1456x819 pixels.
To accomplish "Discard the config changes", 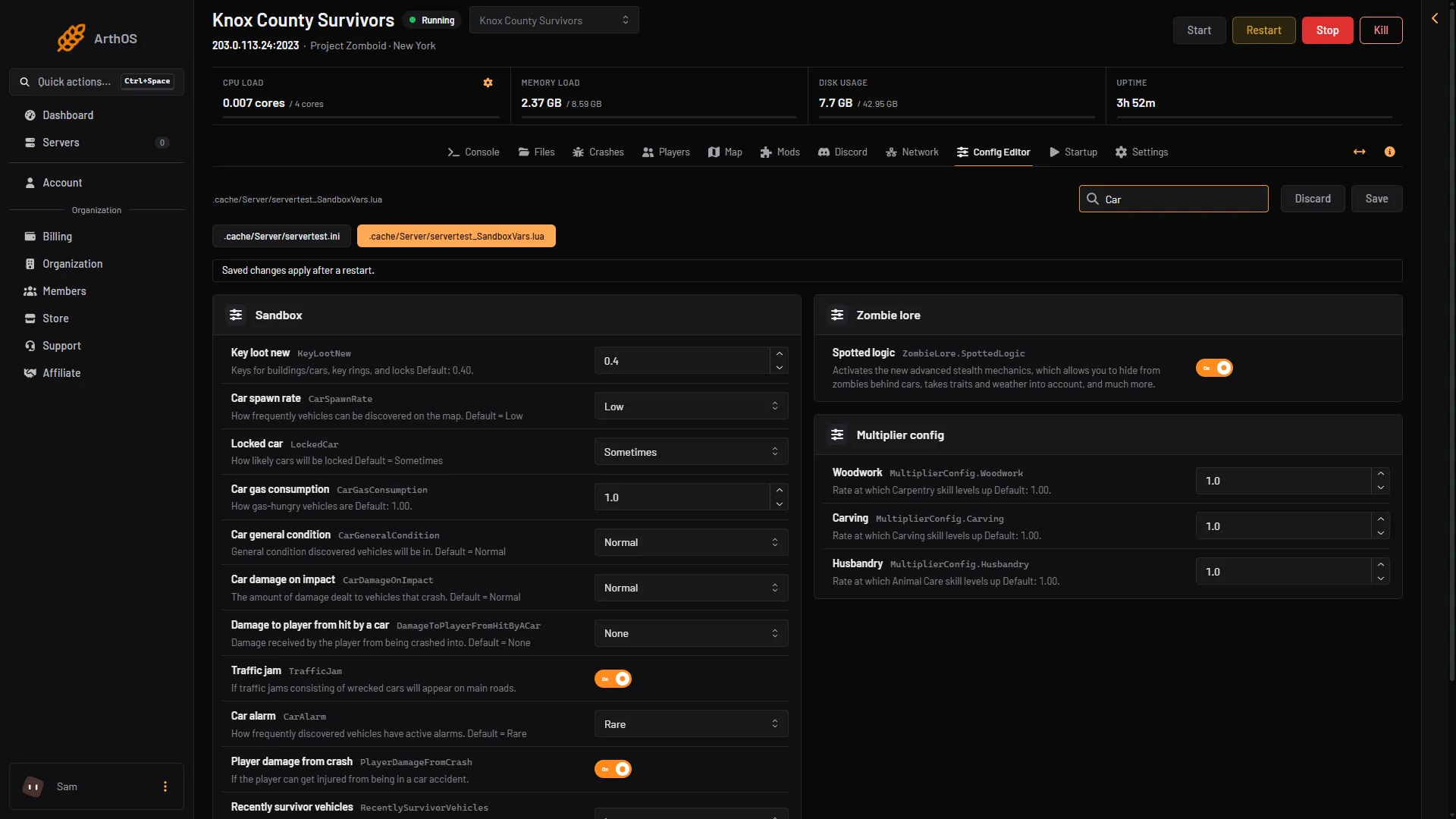I will [x=1313, y=199].
